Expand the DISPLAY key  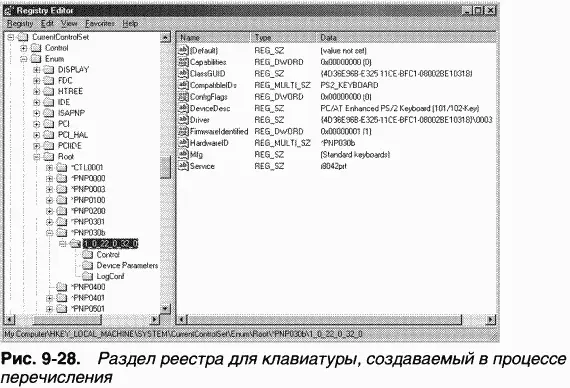pyautogui.click(x=36, y=69)
